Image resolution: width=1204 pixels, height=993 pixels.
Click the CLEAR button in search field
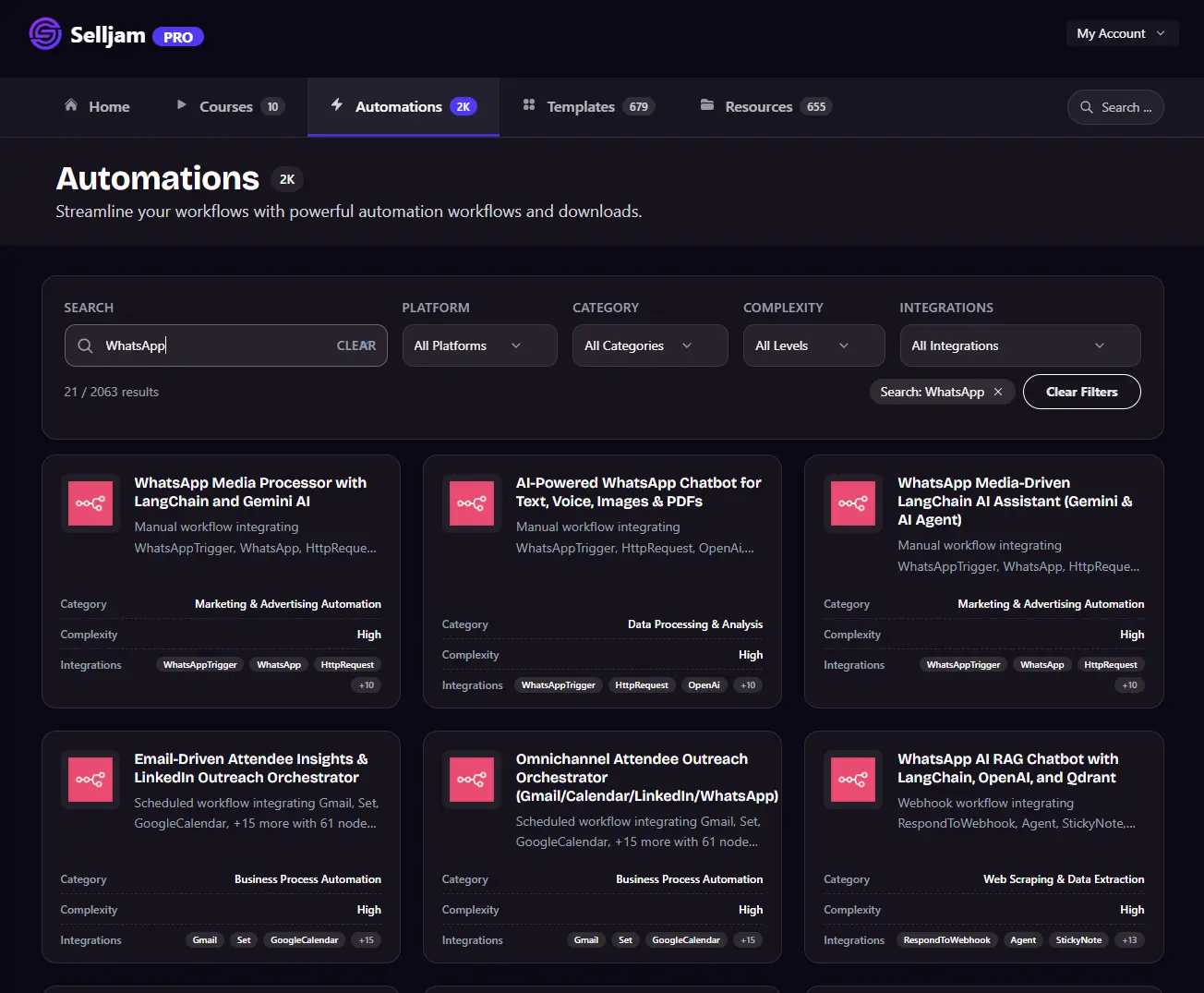pyautogui.click(x=356, y=345)
